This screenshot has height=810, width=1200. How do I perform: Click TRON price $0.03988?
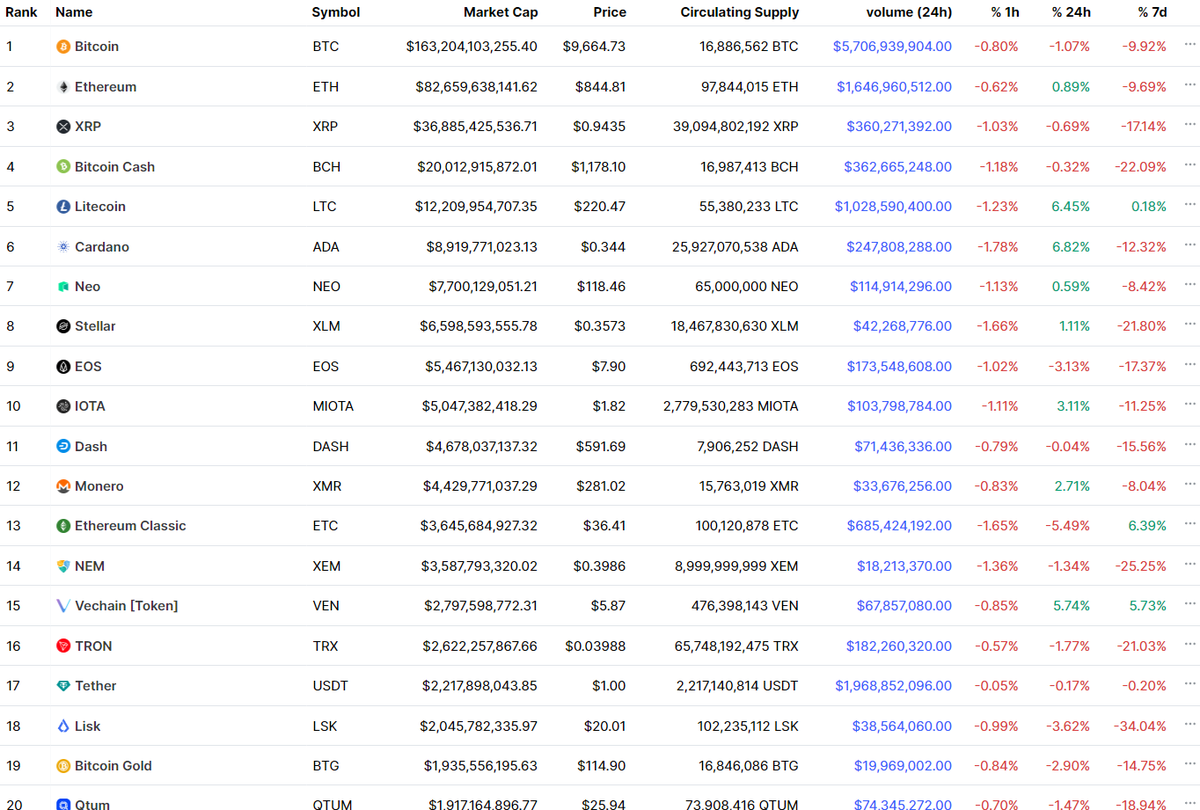click(x=596, y=646)
